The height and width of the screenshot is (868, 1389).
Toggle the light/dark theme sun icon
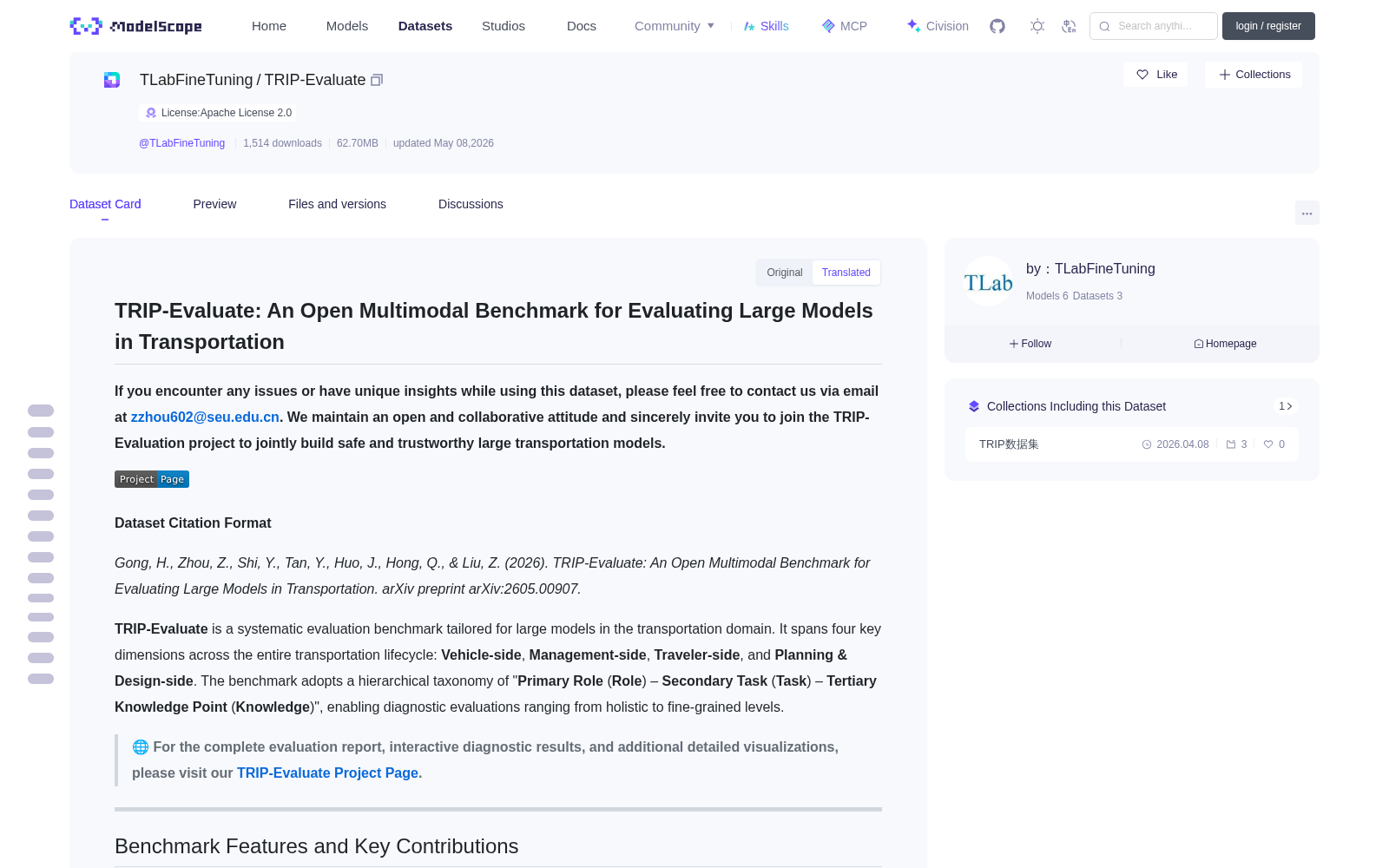[1037, 26]
